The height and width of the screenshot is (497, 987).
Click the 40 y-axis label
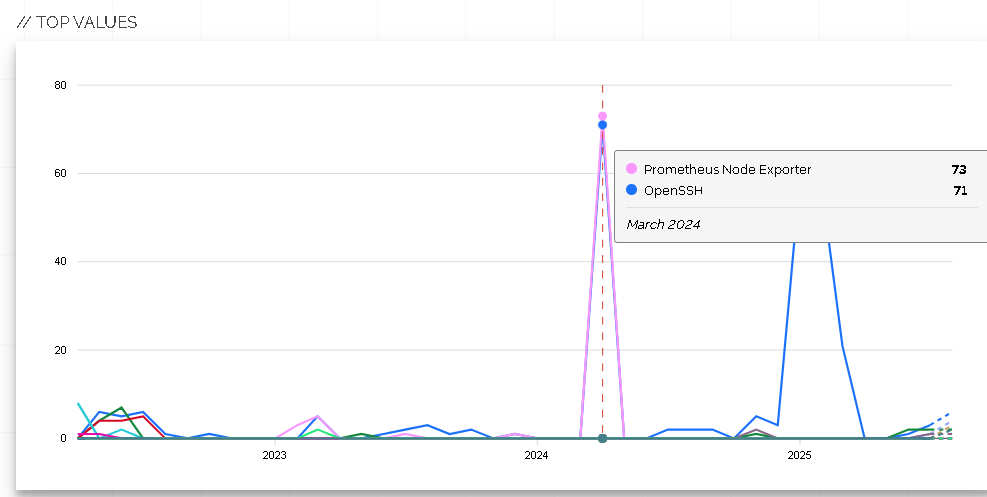tap(60, 262)
